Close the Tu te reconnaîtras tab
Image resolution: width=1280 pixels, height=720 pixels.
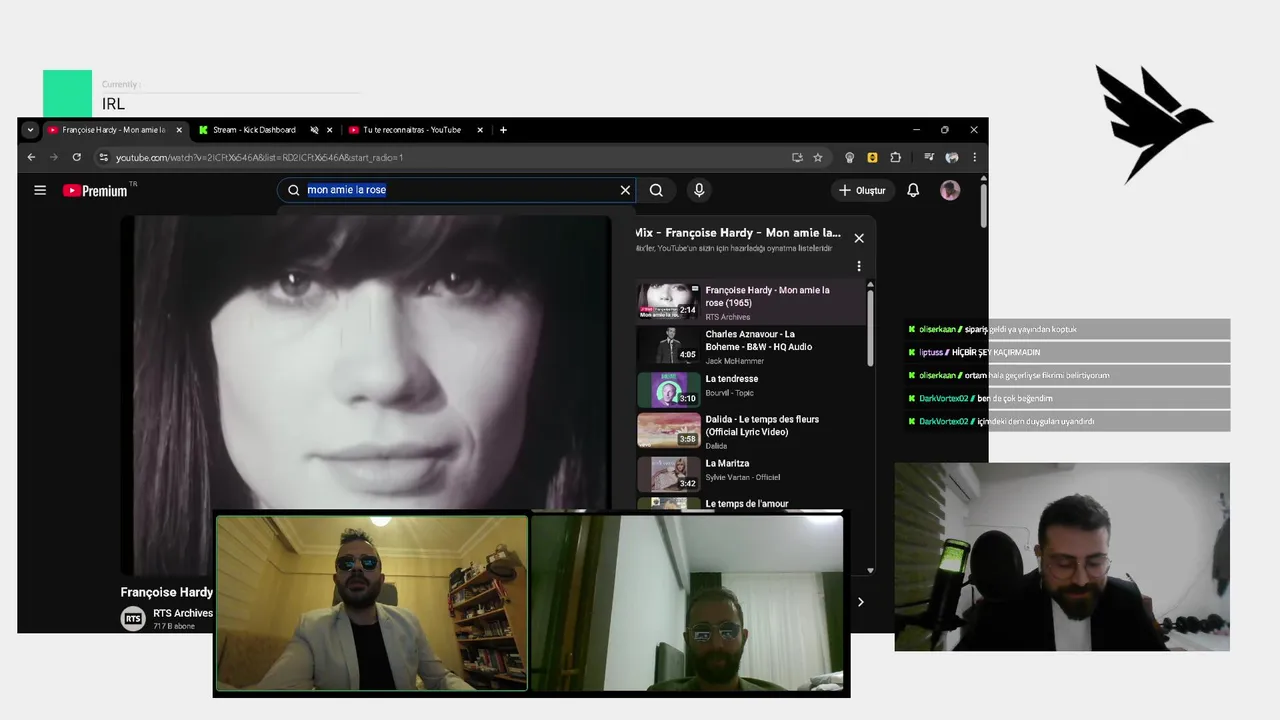[x=480, y=130]
